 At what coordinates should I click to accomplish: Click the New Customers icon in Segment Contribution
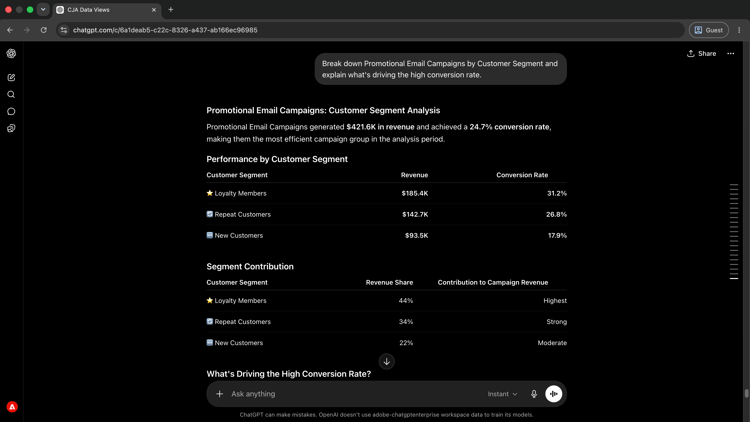click(210, 343)
